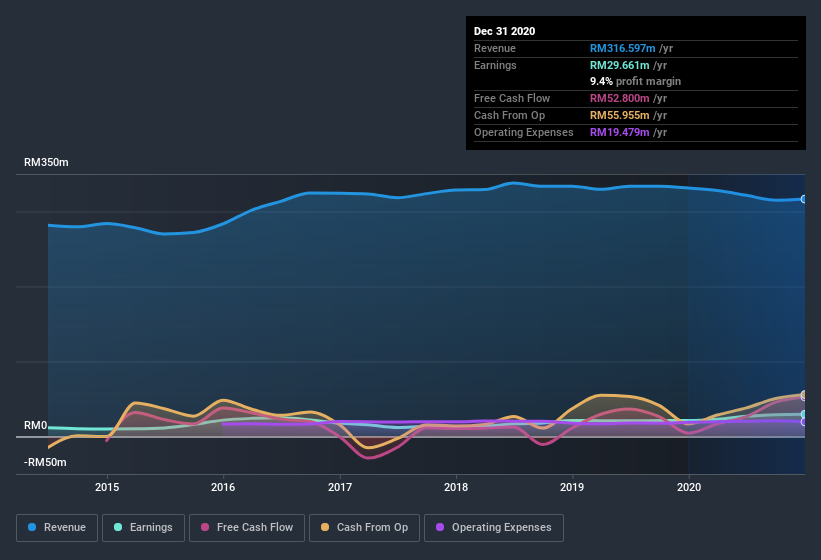Toggle the Revenue legend button
Image resolution: width=821 pixels, height=560 pixels.
pyautogui.click(x=57, y=528)
